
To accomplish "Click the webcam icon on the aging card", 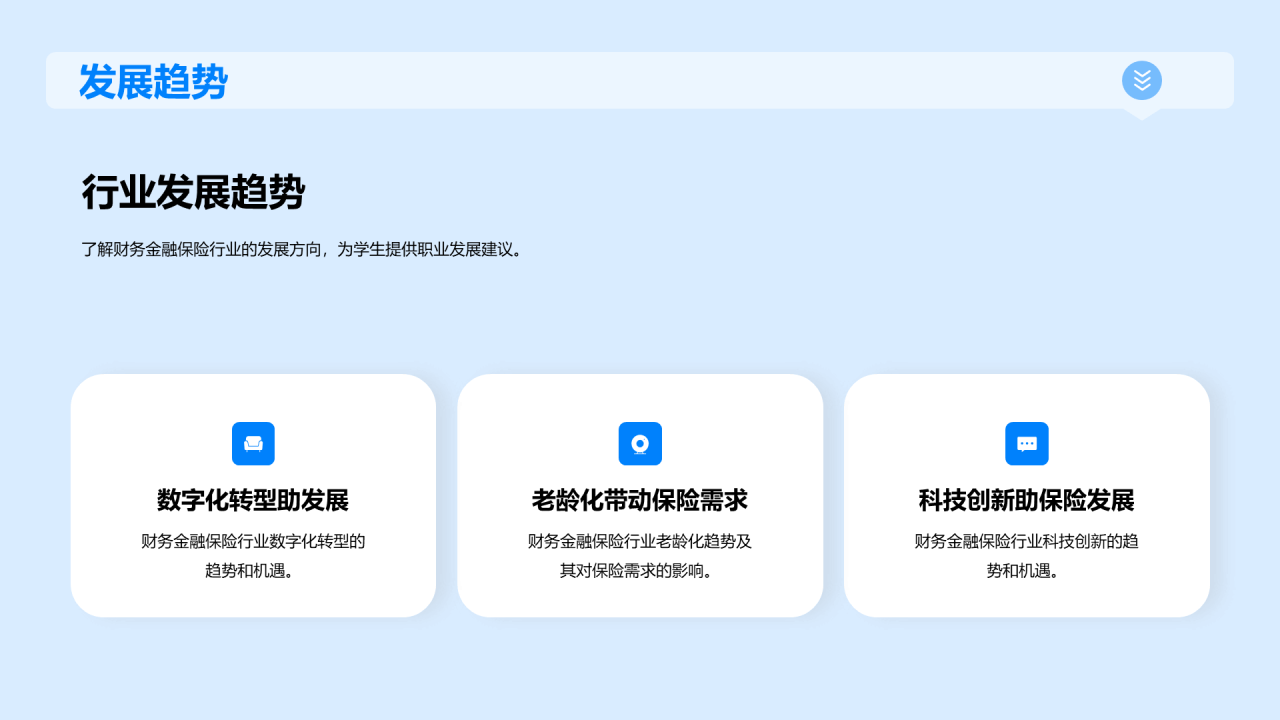I will click(x=640, y=443).
